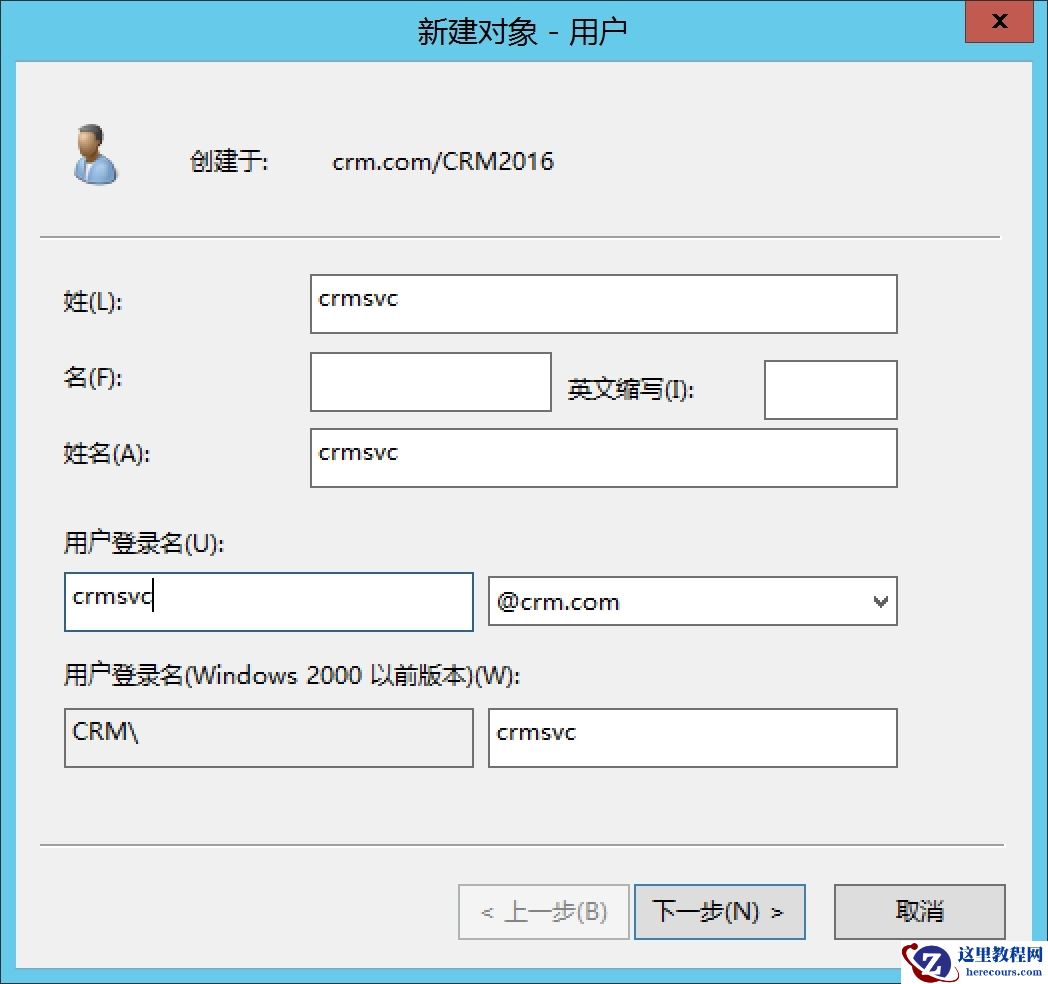
Task: Click the disabled 上一步(B) button
Action: [x=543, y=911]
